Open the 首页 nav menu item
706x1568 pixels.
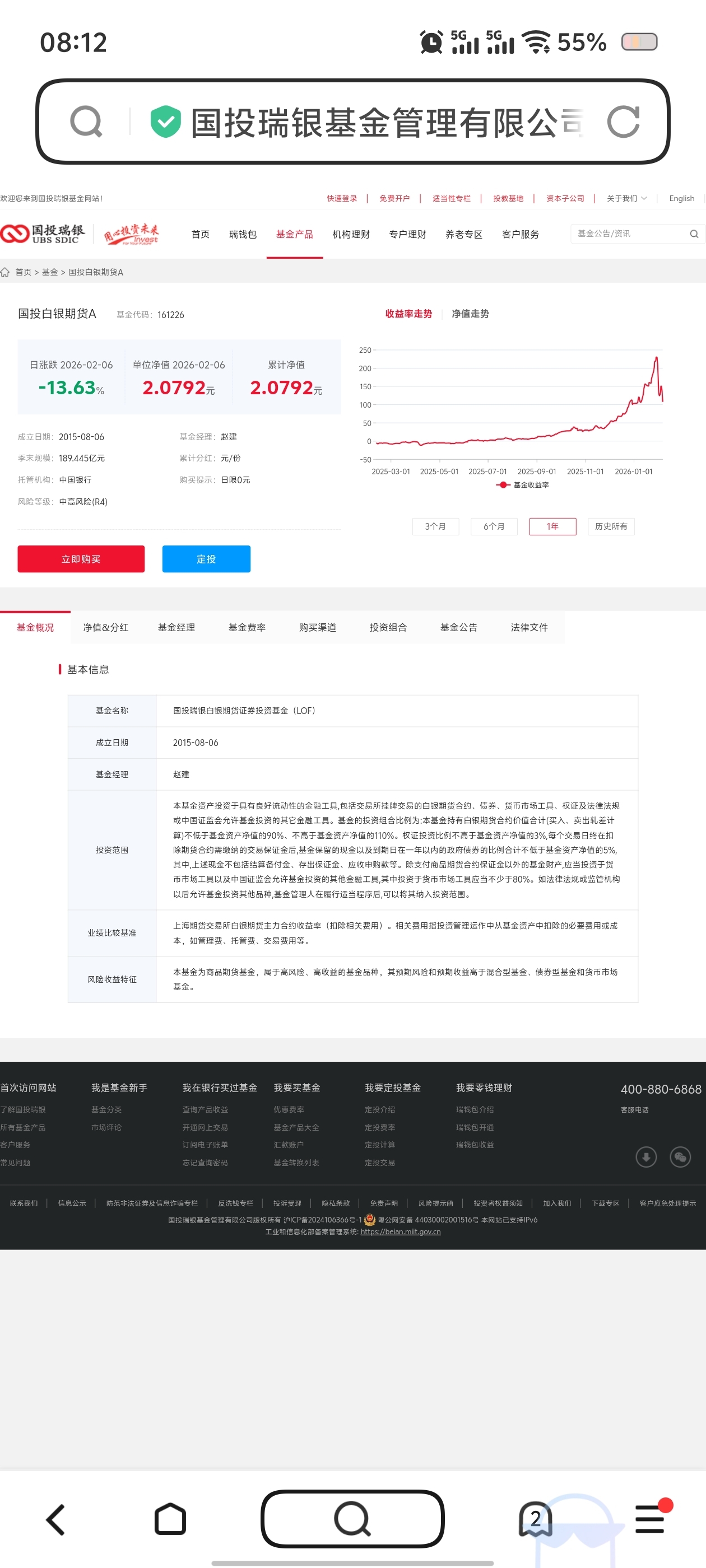point(201,234)
